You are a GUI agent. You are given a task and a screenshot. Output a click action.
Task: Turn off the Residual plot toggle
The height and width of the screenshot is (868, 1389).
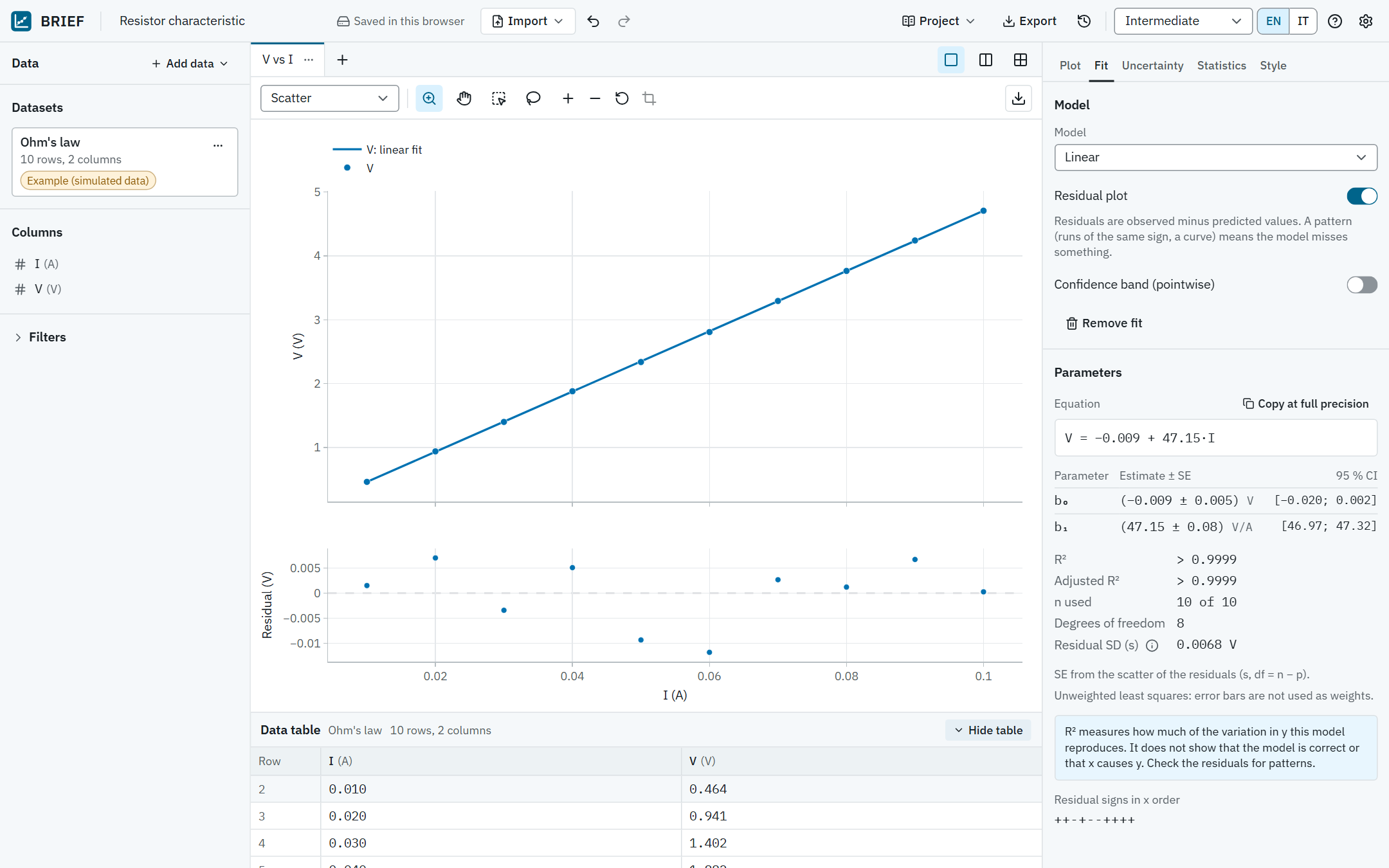(1362, 196)
